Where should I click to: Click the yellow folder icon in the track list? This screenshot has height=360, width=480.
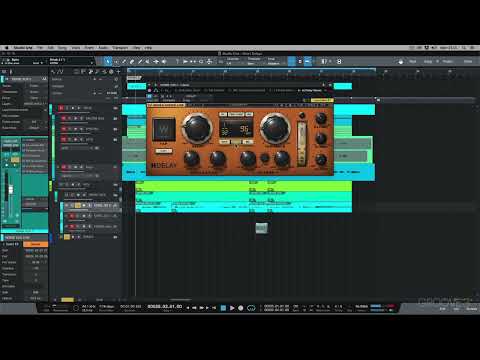(x=67, y=237)
